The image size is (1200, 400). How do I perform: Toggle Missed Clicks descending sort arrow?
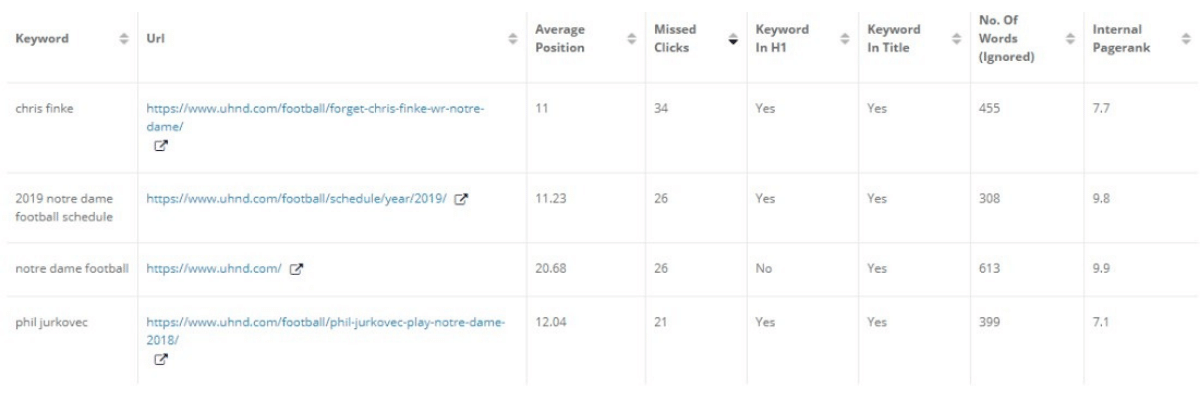(733, 39)
